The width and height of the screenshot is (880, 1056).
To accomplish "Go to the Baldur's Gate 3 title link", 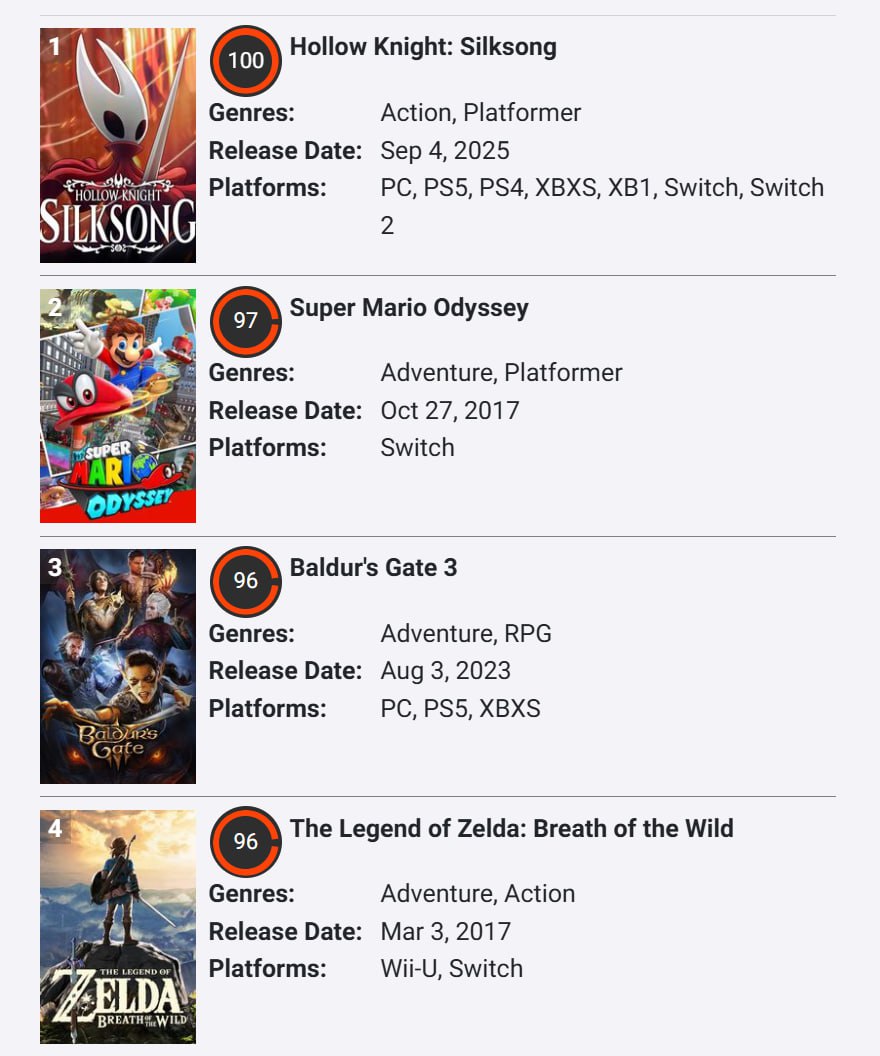I will pyautogui.click(x=373, y=567).
